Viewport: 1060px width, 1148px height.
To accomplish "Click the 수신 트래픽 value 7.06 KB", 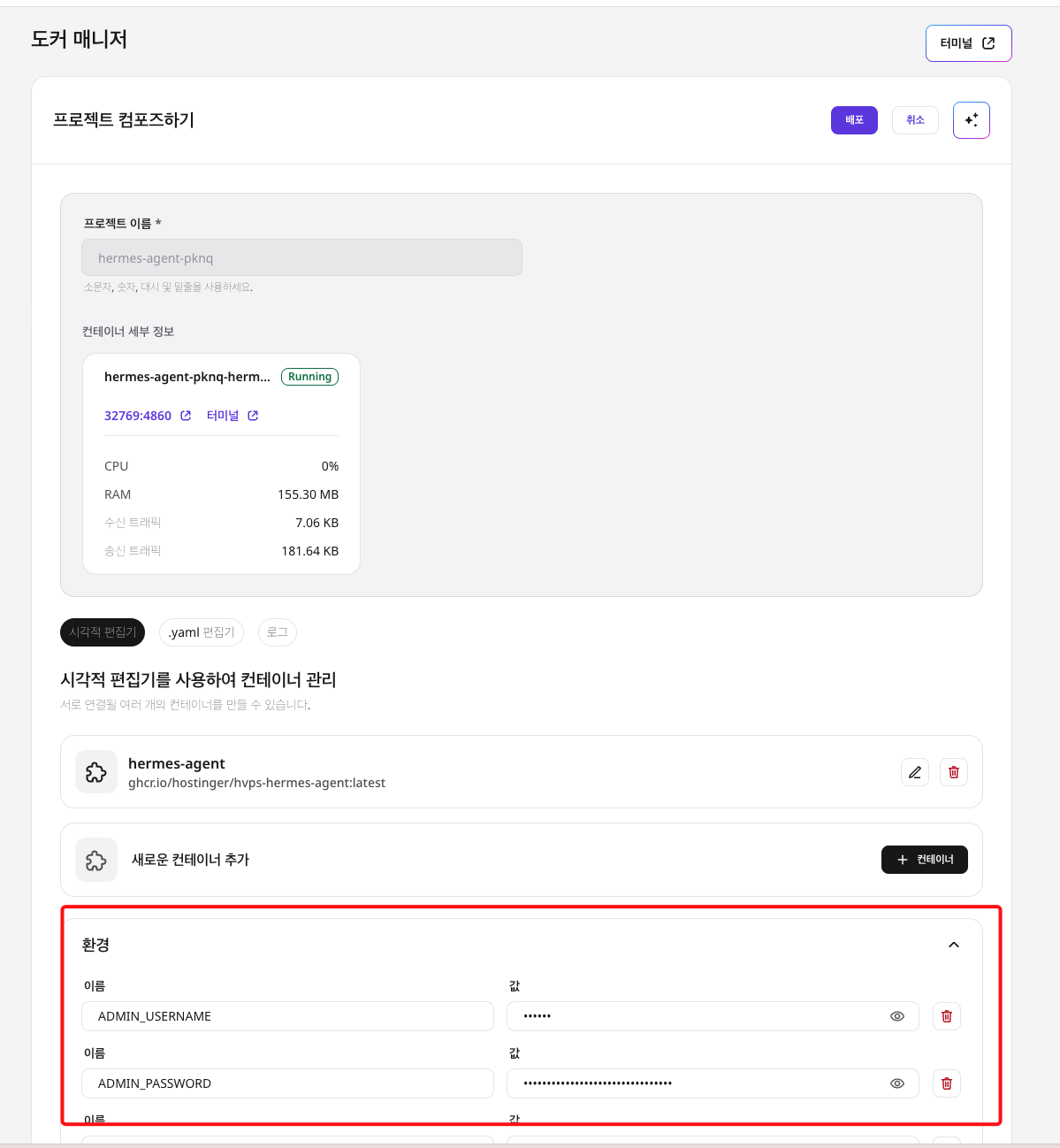I will [x=316, y=523].
